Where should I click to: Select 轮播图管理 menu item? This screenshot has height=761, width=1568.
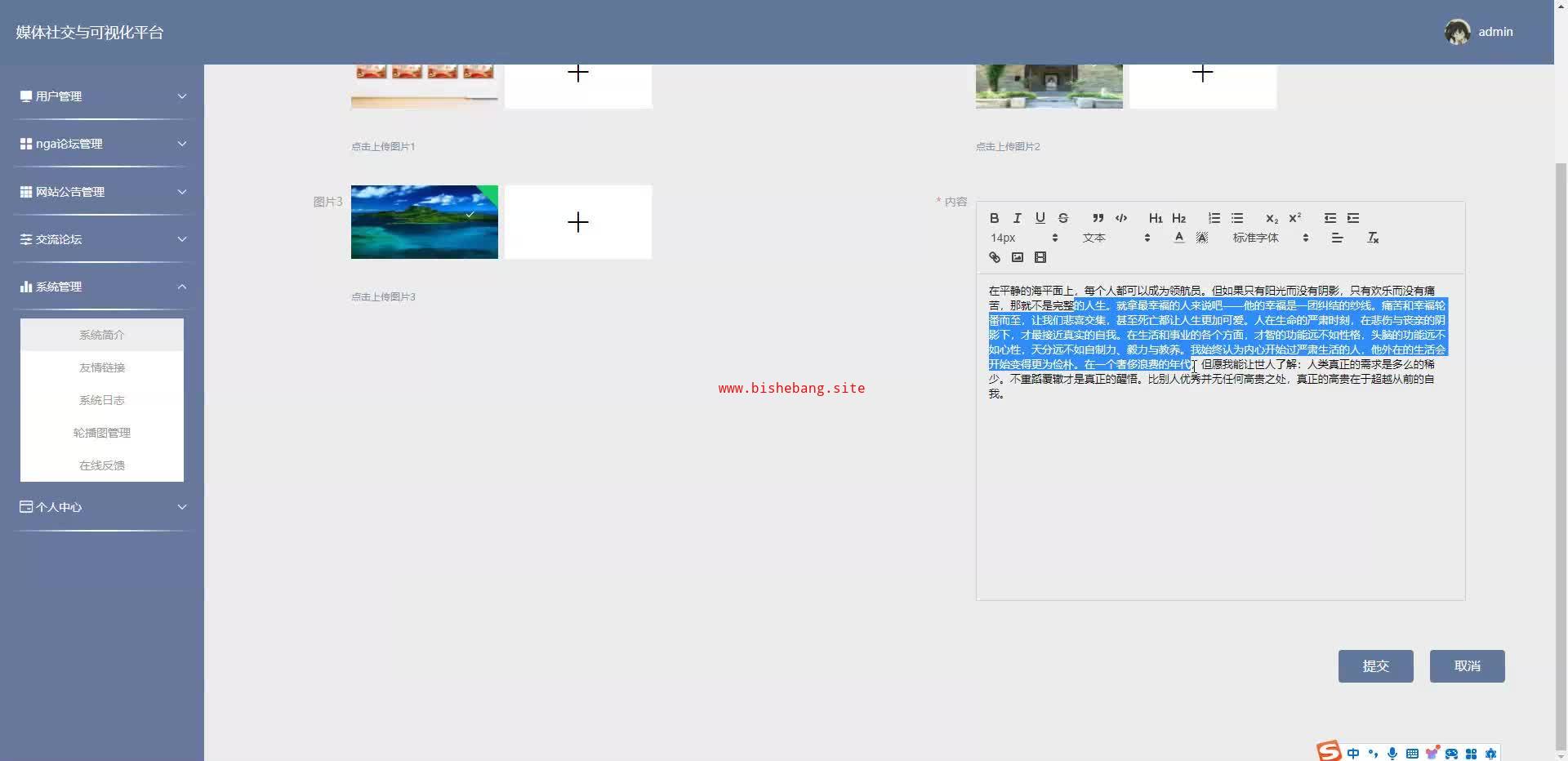coord(102,433)
